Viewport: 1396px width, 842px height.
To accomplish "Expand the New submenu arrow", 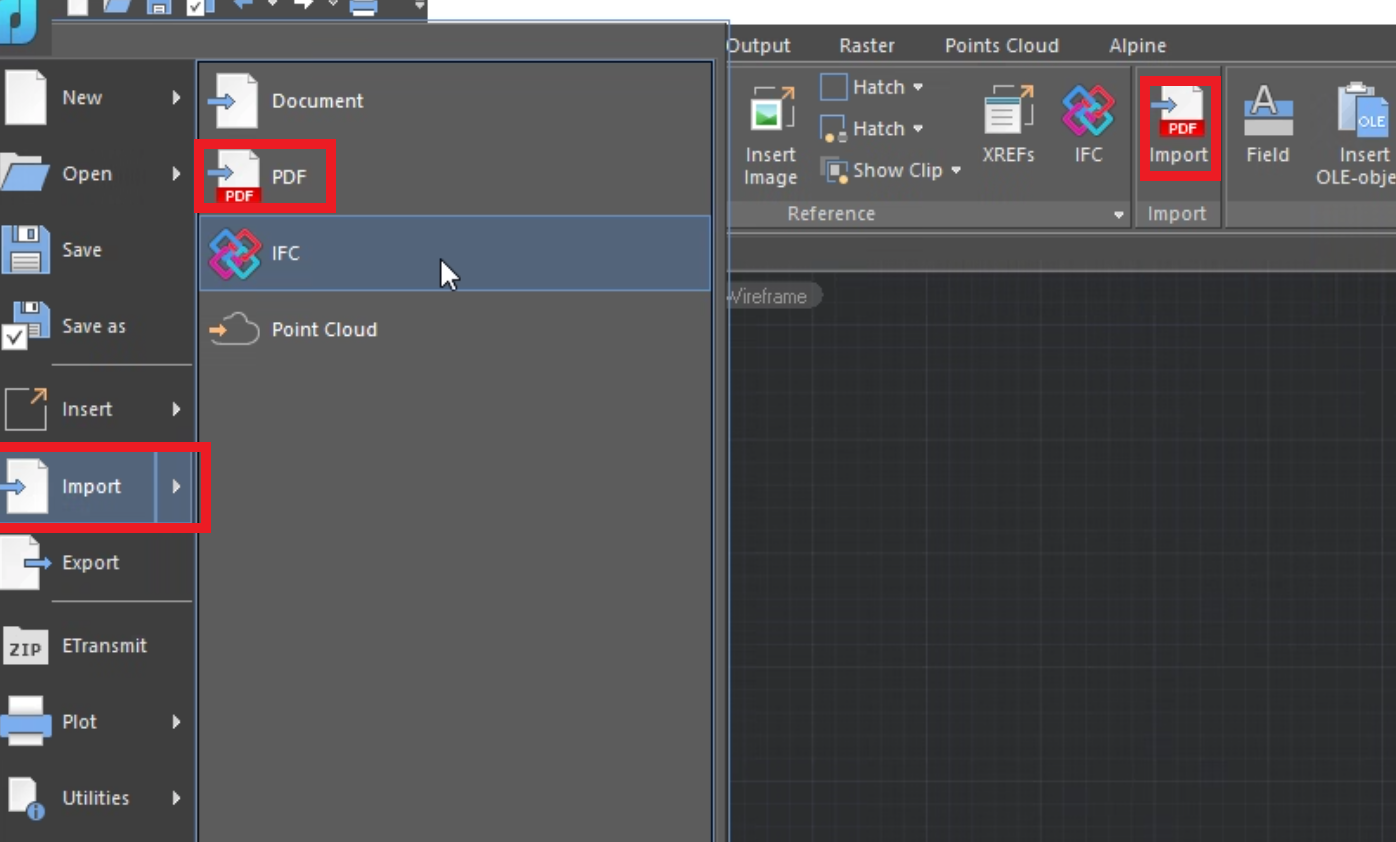I will pyautogui.click(x=176, y=98).
